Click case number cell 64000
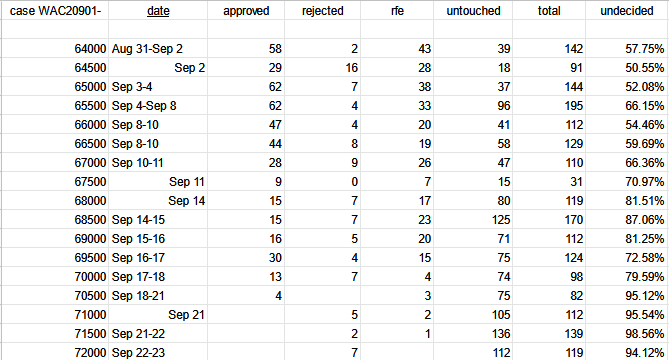 55,49
